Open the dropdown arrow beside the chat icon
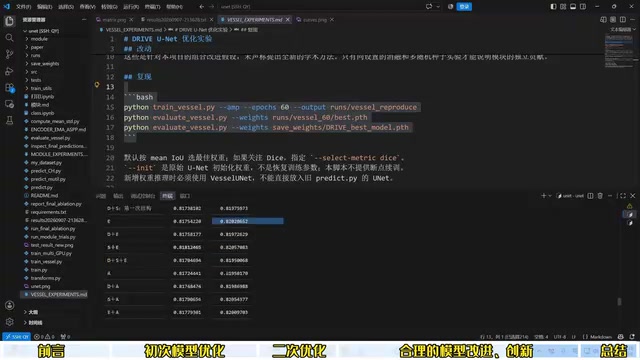The image size is (640, 360). pyautogui.click(x=438, y=7)
